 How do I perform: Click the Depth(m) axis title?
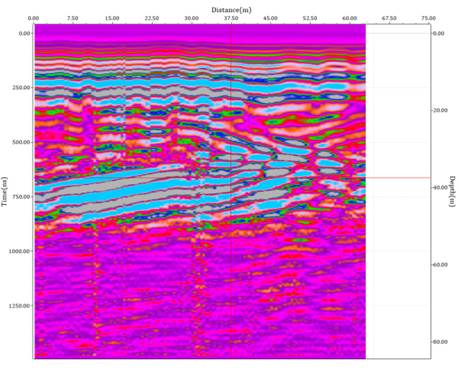pyautogui.click(x=452, y=191)
